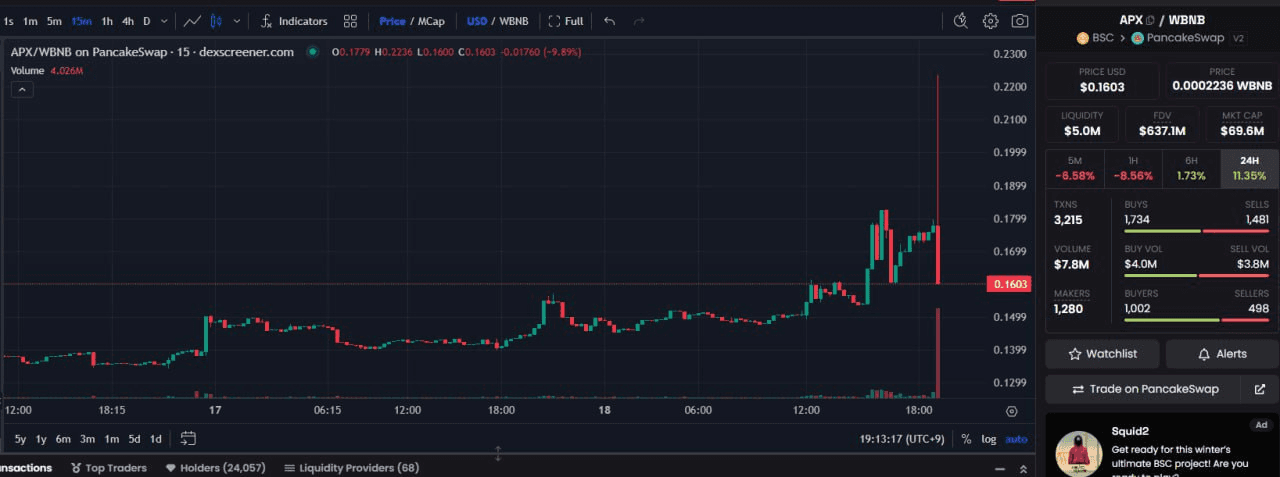Click the FDV $637.1M box

pyautogui.click(x=1161, y=124)
